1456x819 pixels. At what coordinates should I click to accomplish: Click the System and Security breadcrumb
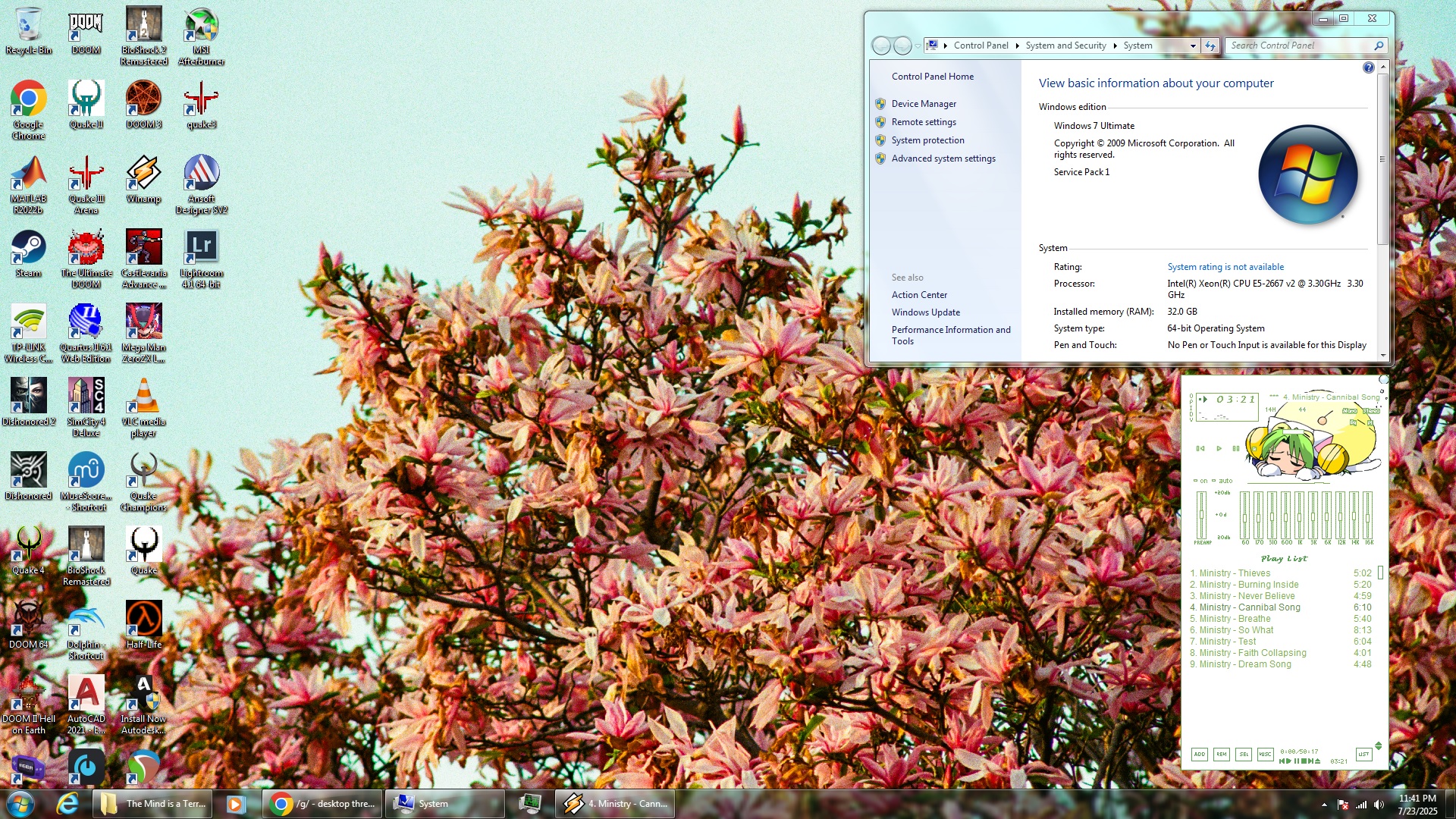pos(1065,45)
